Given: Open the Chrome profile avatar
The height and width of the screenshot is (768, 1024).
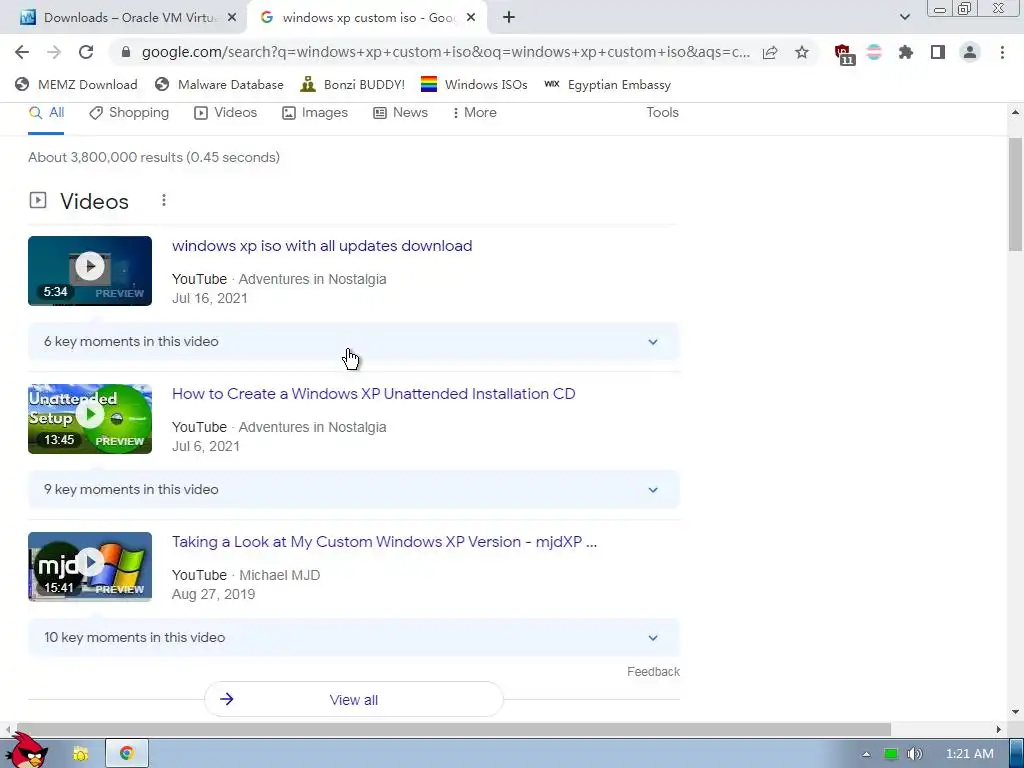Looking at the screenshot, I should tap(970, 52).
